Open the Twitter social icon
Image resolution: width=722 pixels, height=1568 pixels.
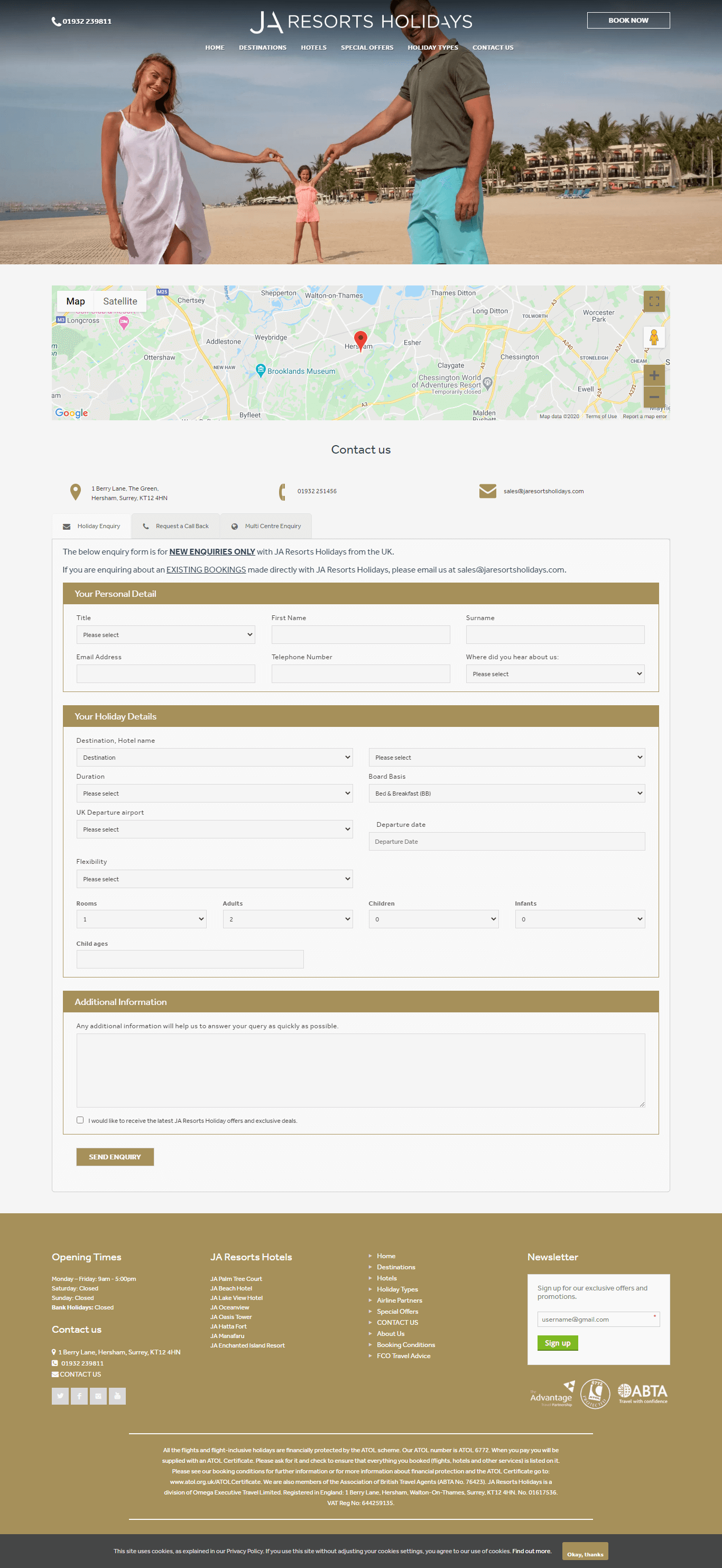pos(60,1396)
